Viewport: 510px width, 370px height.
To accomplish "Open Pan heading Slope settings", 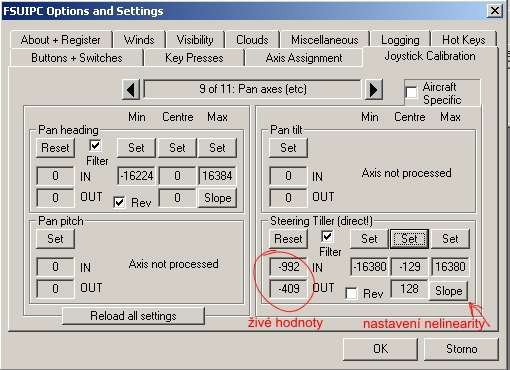I will (217, 198).
